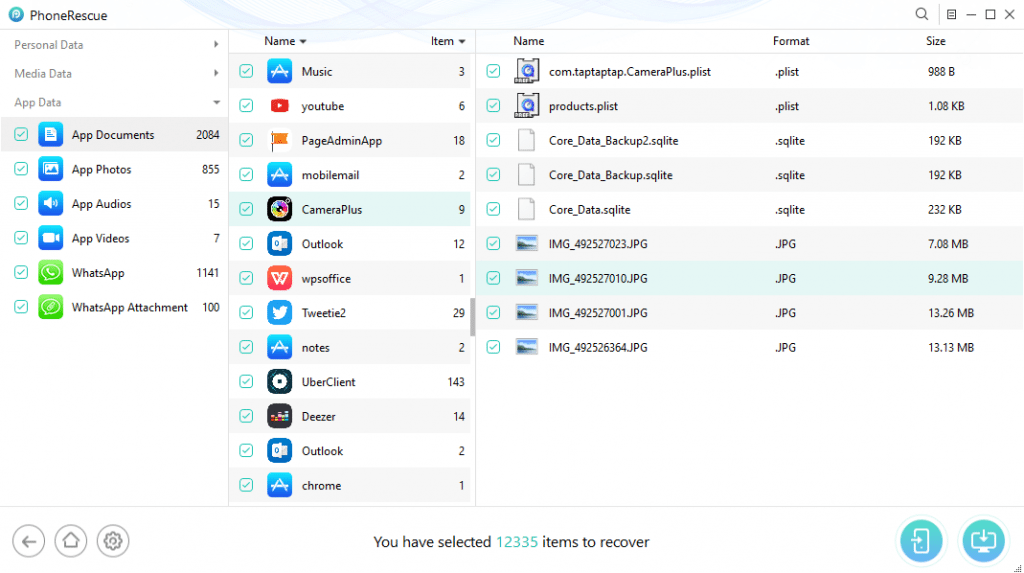Viewport: 1024px width, 573px height.
Task: Click the file list Name column header
Action: (528, 41)
